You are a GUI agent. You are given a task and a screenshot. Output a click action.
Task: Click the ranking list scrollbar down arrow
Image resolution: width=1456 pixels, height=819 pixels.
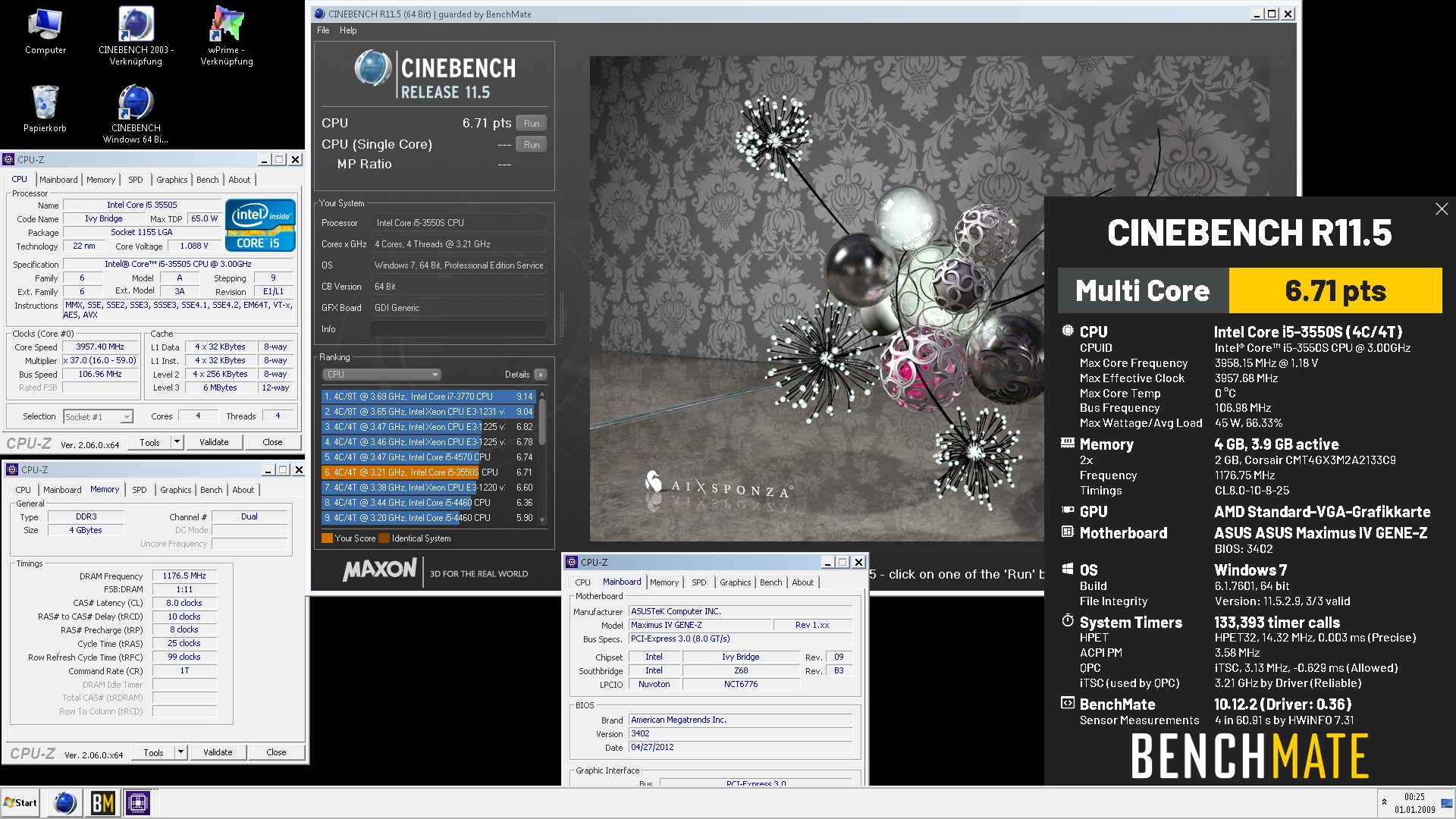(x=542, y=520)
